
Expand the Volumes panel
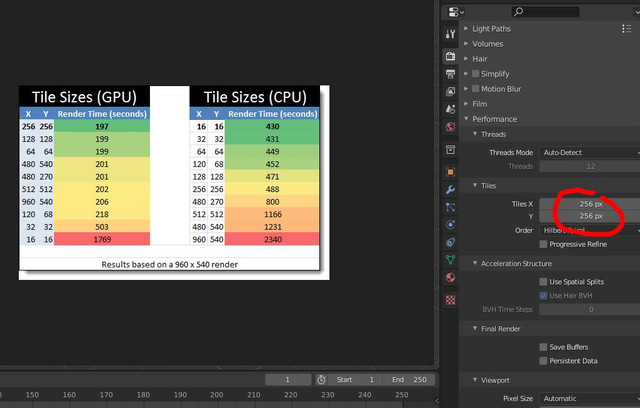pyautogui.click(x=466, y=43)
